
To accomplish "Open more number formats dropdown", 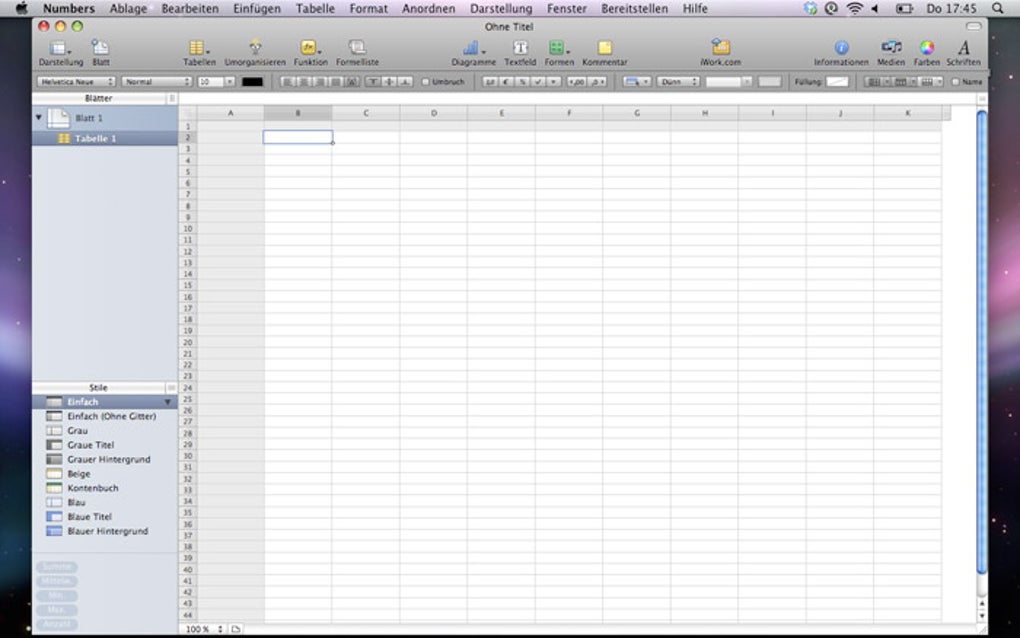I will coord(554,82).
